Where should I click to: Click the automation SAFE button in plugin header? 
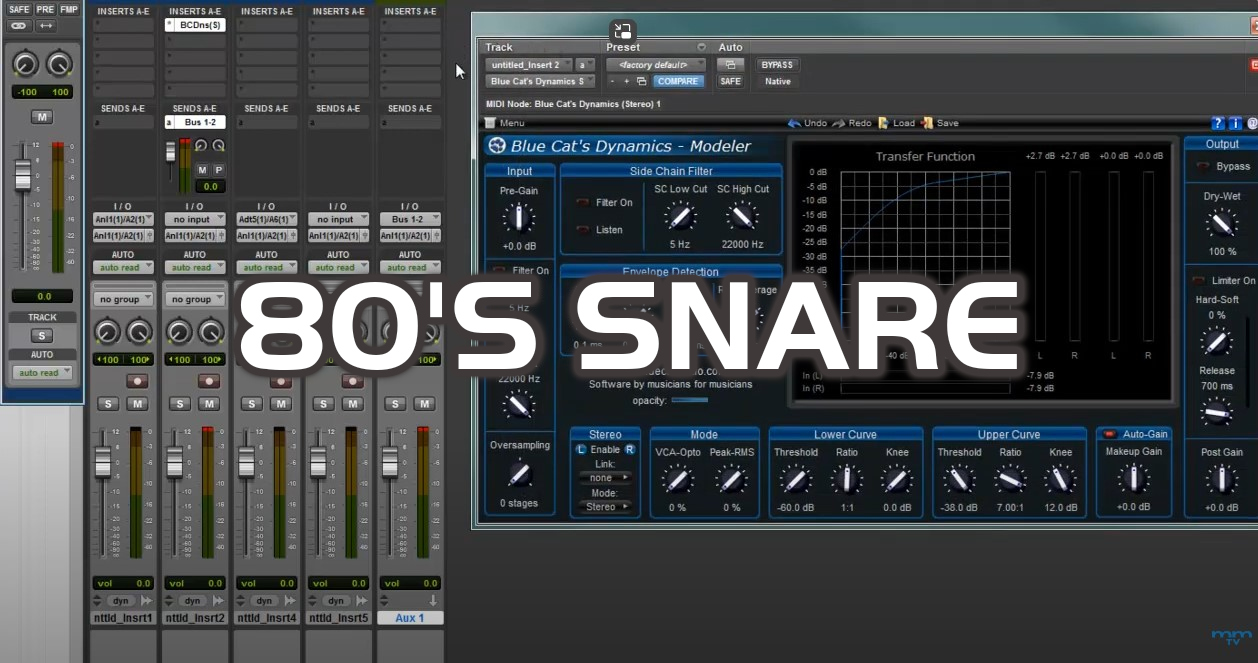point(730,82)
